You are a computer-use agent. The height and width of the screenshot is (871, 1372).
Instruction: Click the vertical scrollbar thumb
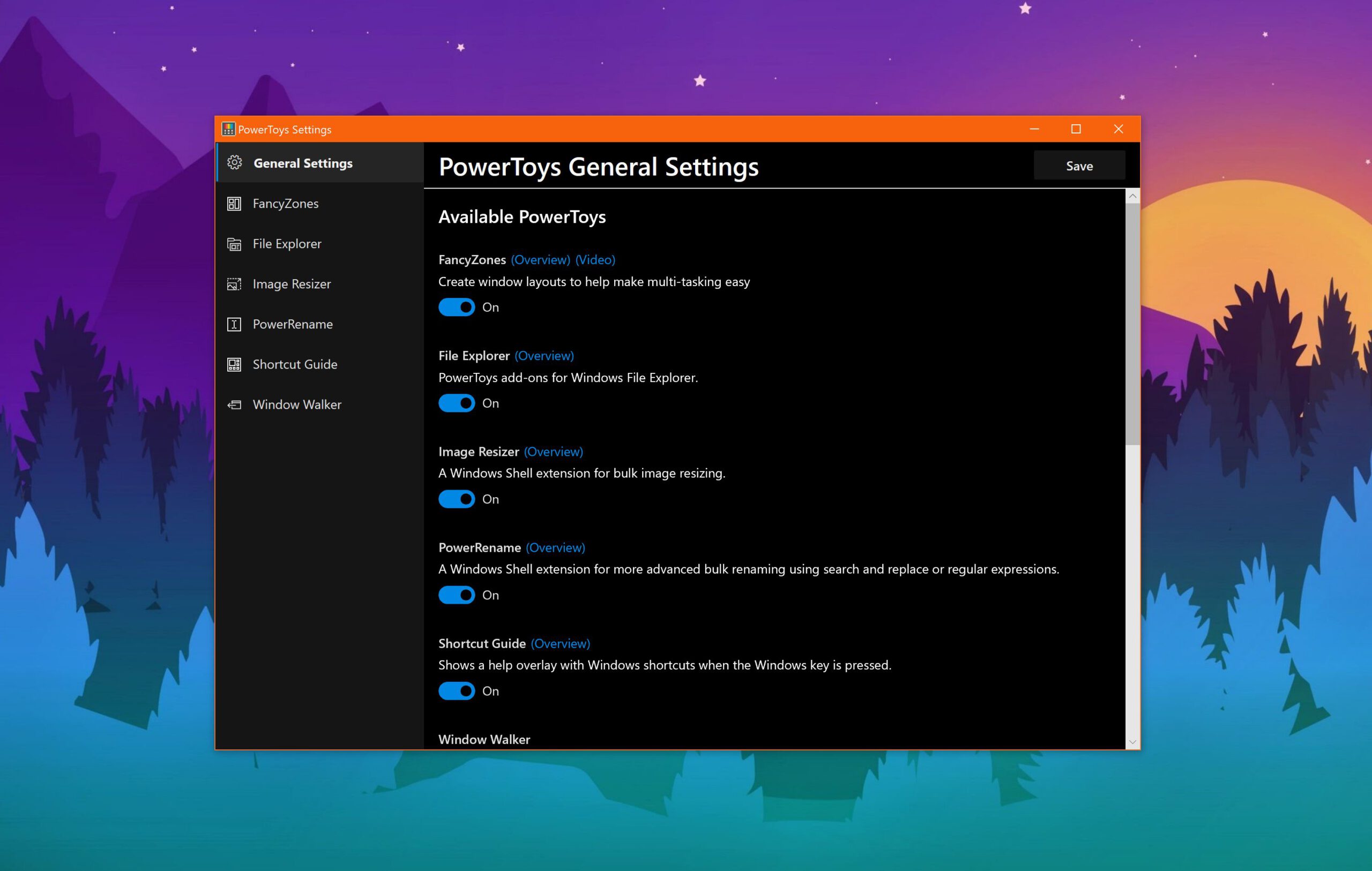(1132, 324)
